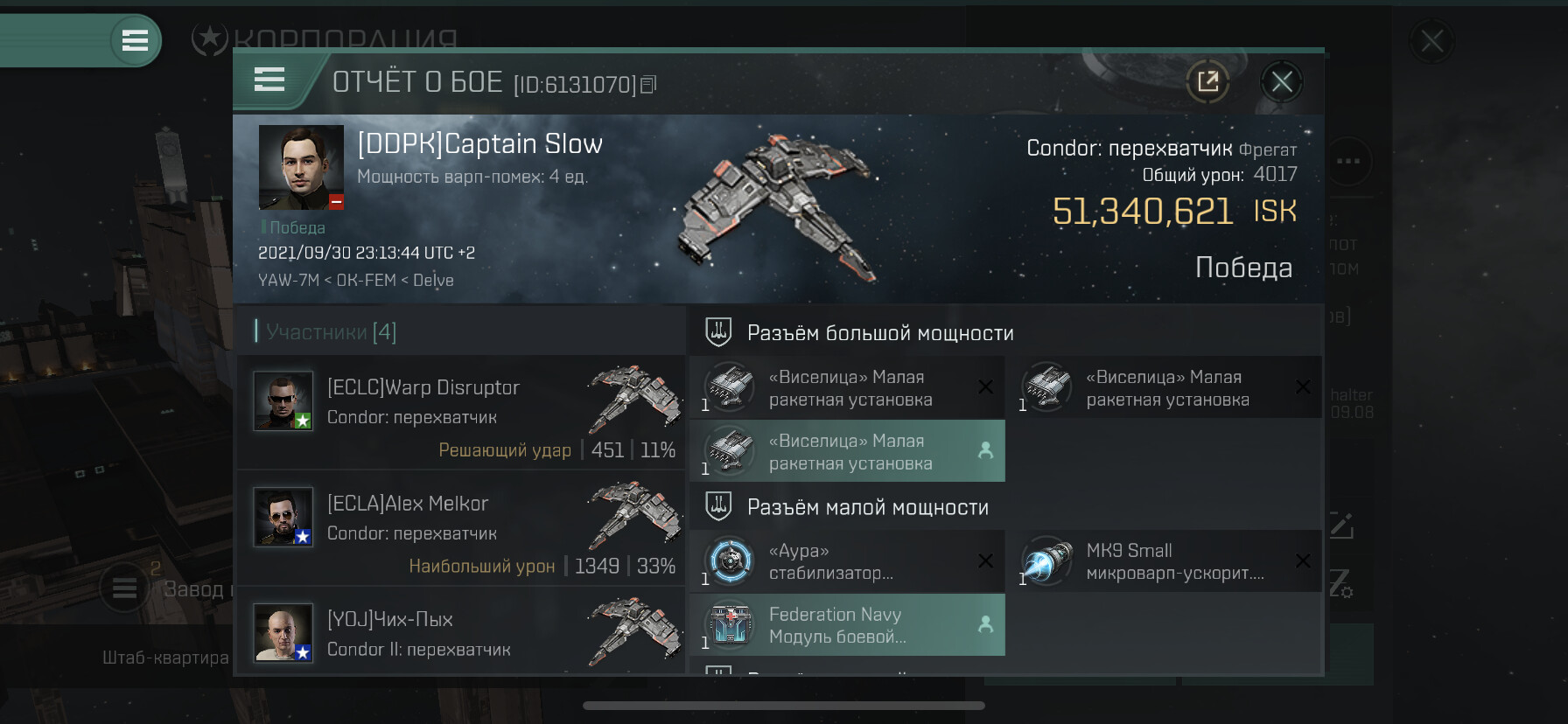Open the battle report hamburger menu
The image size is (1568, 724).
coord(269,80)
